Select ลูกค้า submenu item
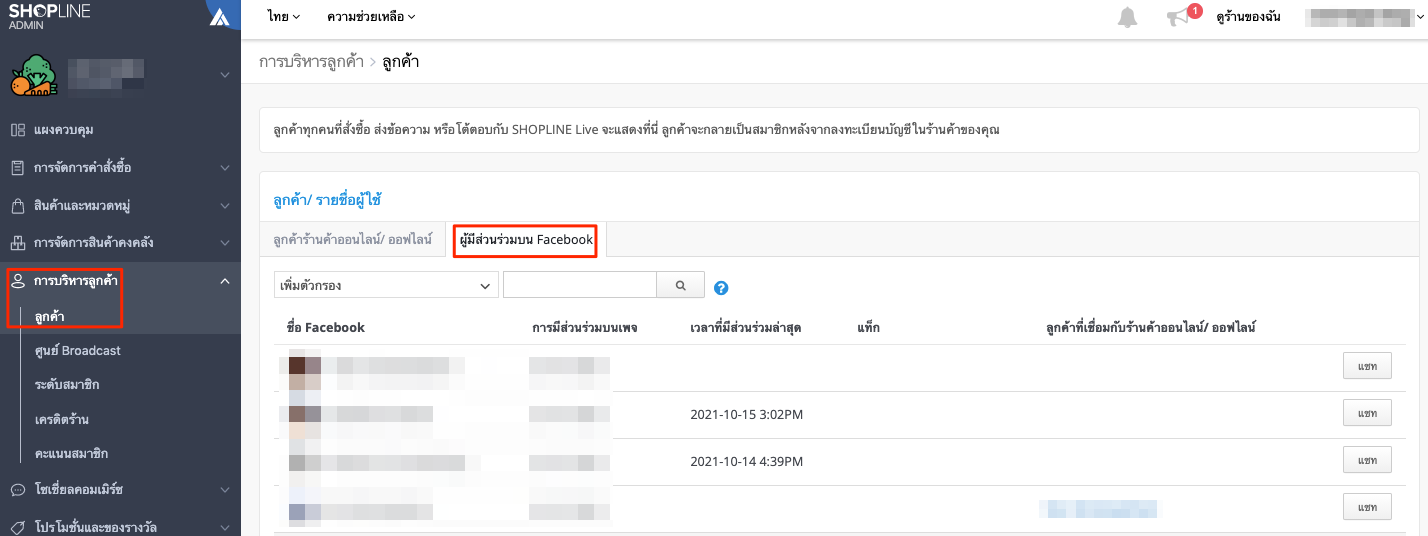Viewport: 1428px width, 536px height. (50, 317)
